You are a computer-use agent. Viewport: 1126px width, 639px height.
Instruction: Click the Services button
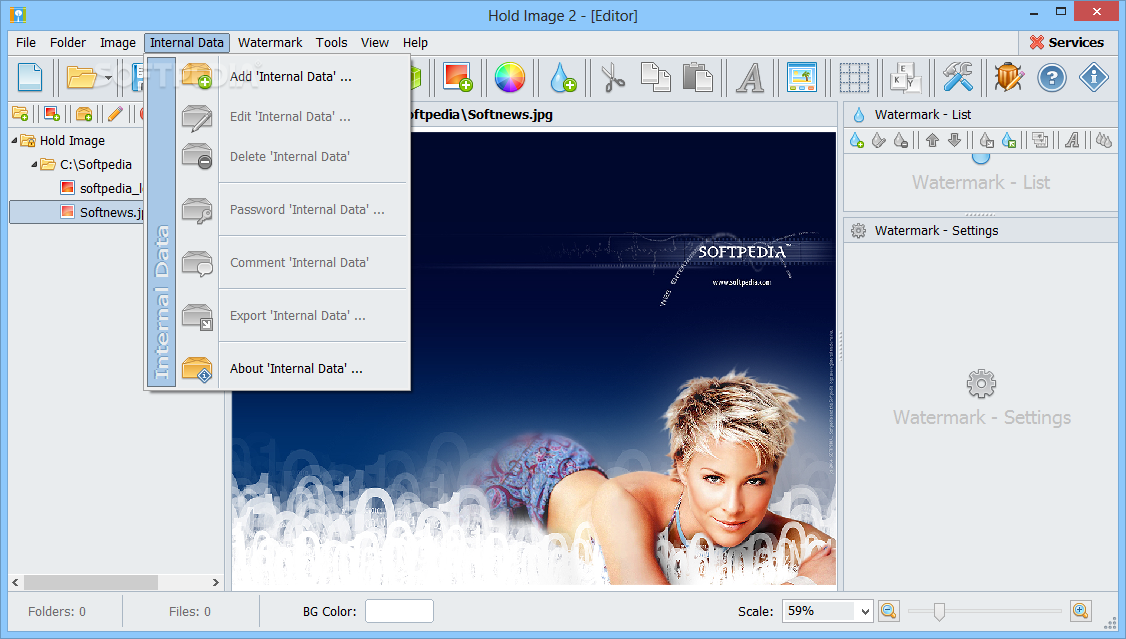(1066, 42)
